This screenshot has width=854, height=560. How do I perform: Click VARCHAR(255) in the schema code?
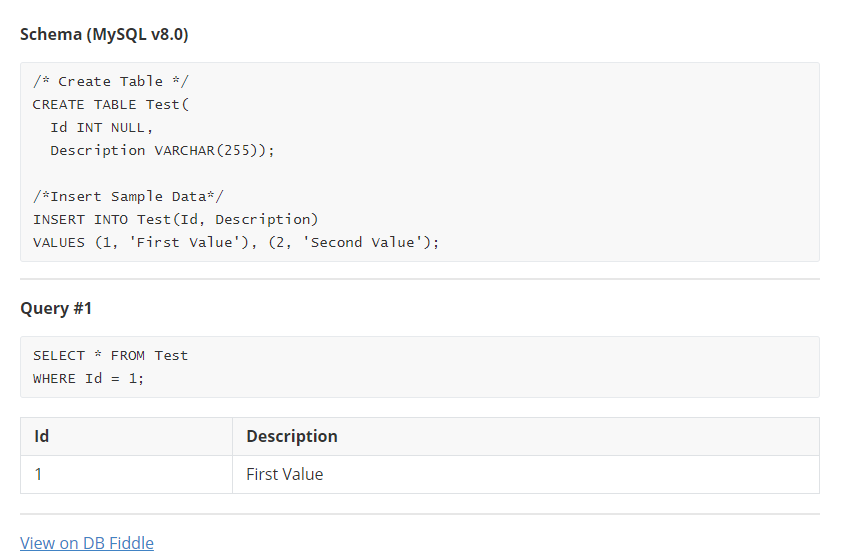(x=213, y=150)
